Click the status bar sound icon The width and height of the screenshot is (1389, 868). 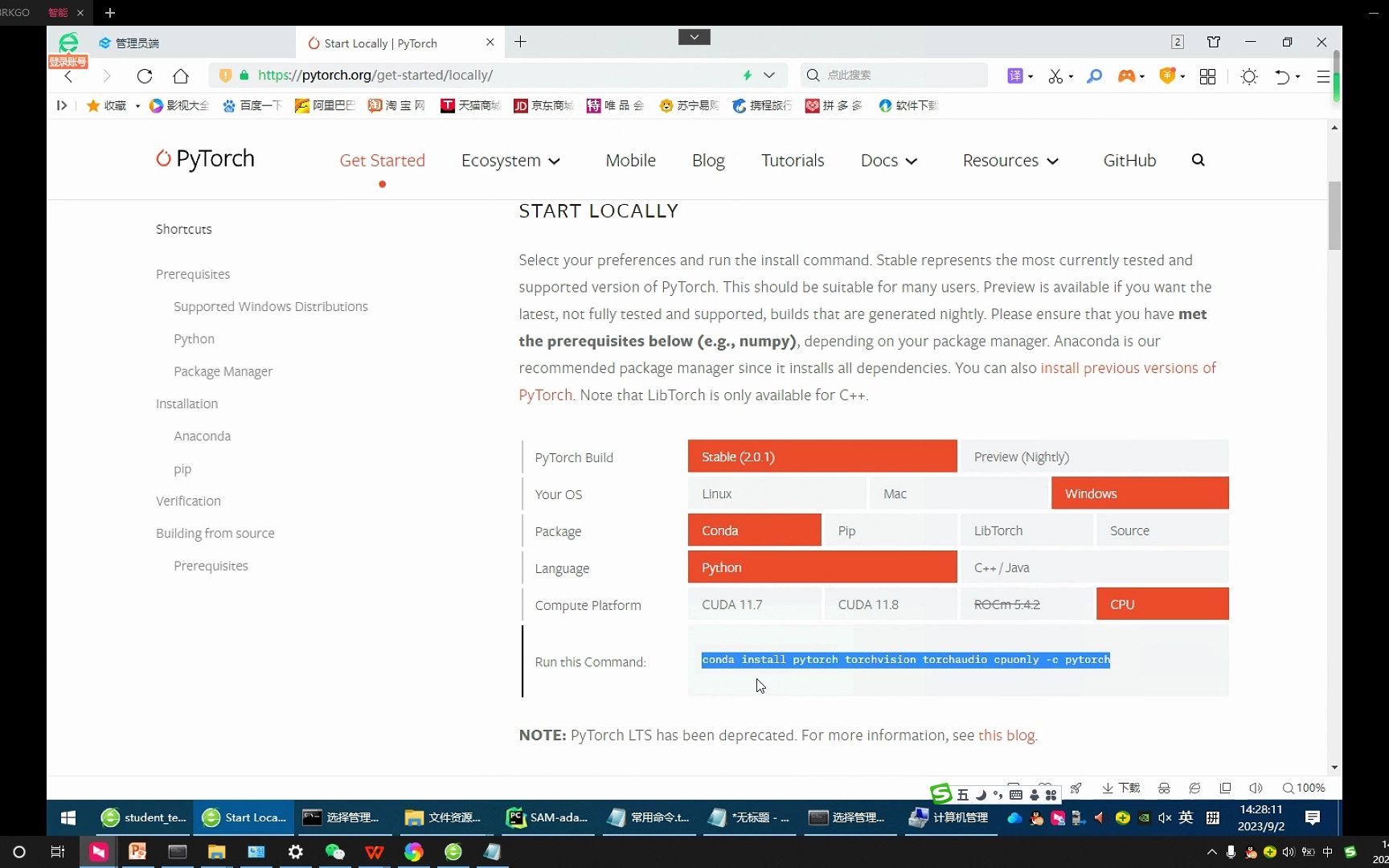coord(1256,788)
